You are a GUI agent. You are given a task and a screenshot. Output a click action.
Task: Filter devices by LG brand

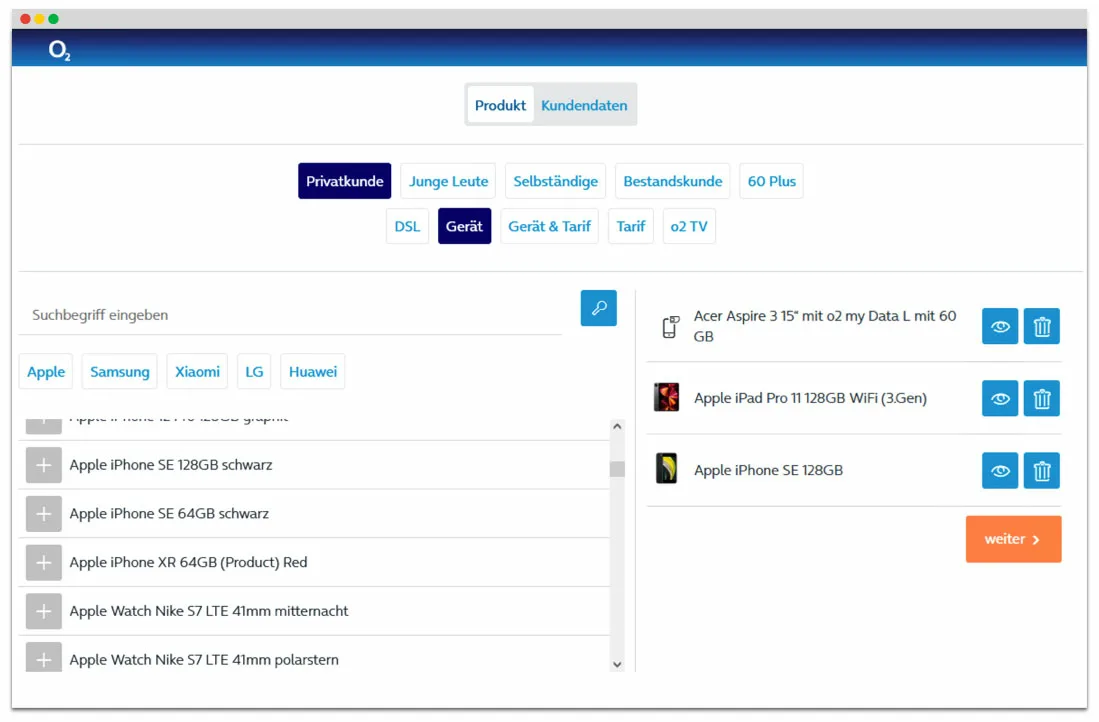click(x=254, y=372)
